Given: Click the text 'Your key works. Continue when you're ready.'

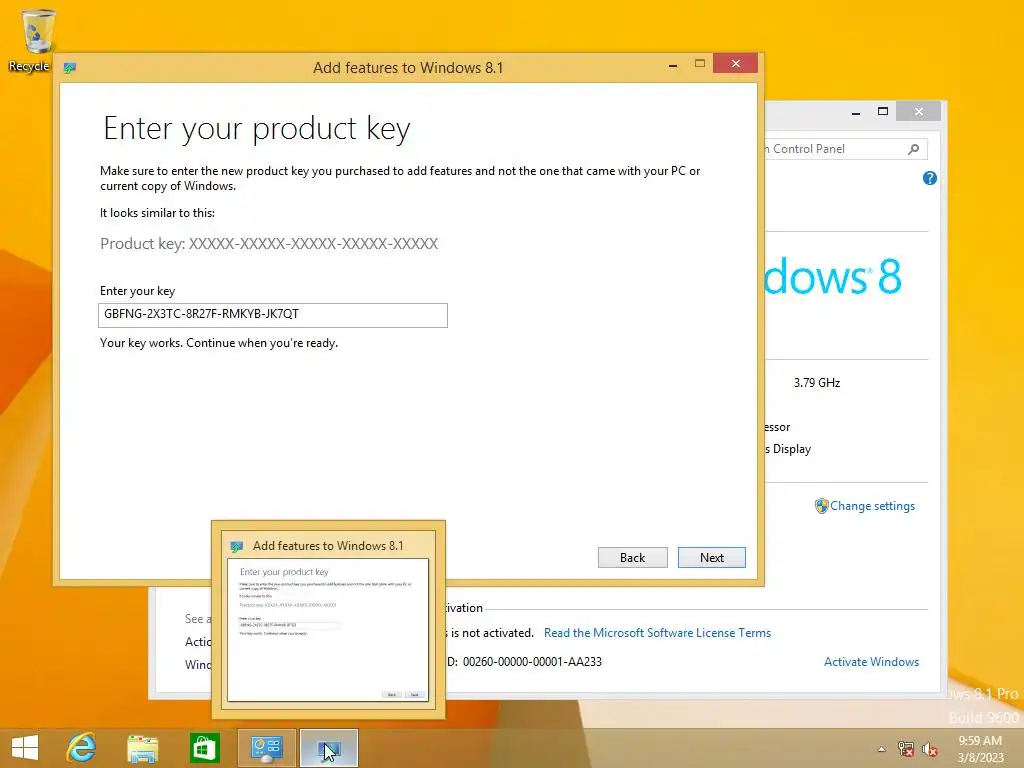Looking at the screenshot, I should (219, 343).
